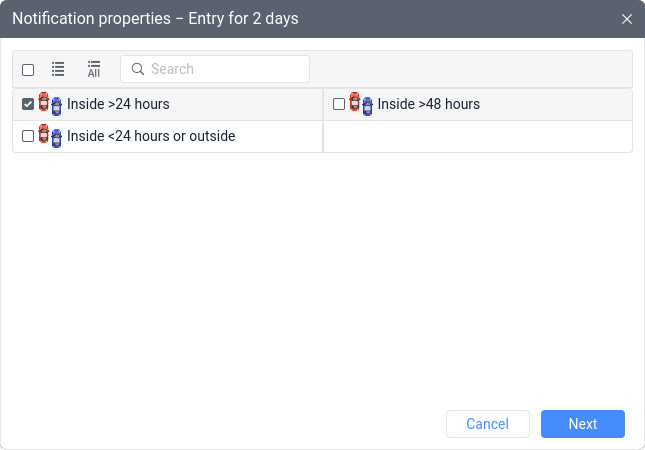Click the empty cell below Inside >48 hours

click(x=478, y=137)
